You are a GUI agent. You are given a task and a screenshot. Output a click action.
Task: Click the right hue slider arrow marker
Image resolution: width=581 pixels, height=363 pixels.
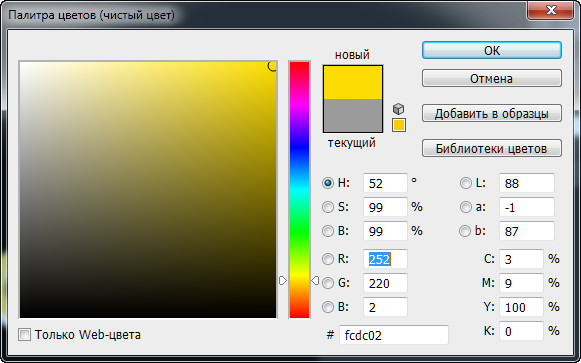coord(315,281)
